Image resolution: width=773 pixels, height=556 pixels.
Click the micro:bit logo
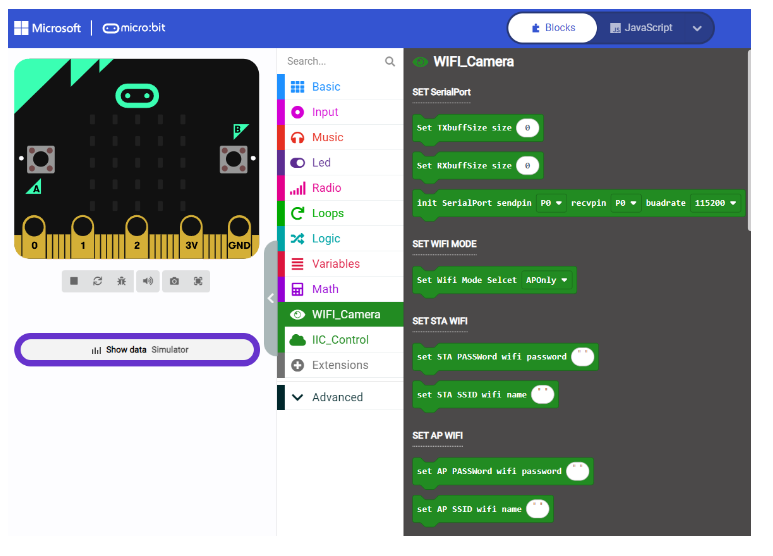click(134, 28)
